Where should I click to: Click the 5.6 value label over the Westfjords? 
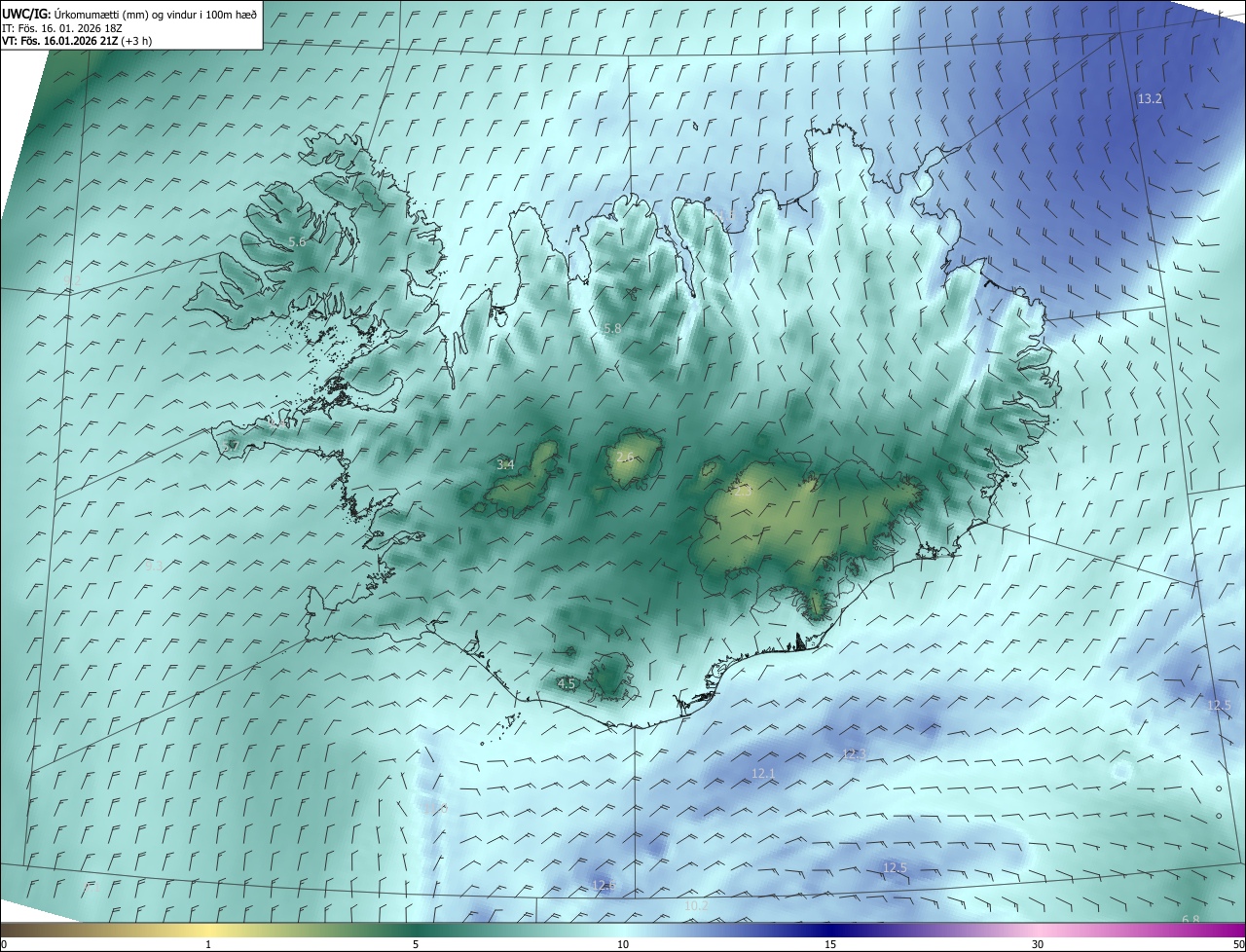(x=298, y=241)
